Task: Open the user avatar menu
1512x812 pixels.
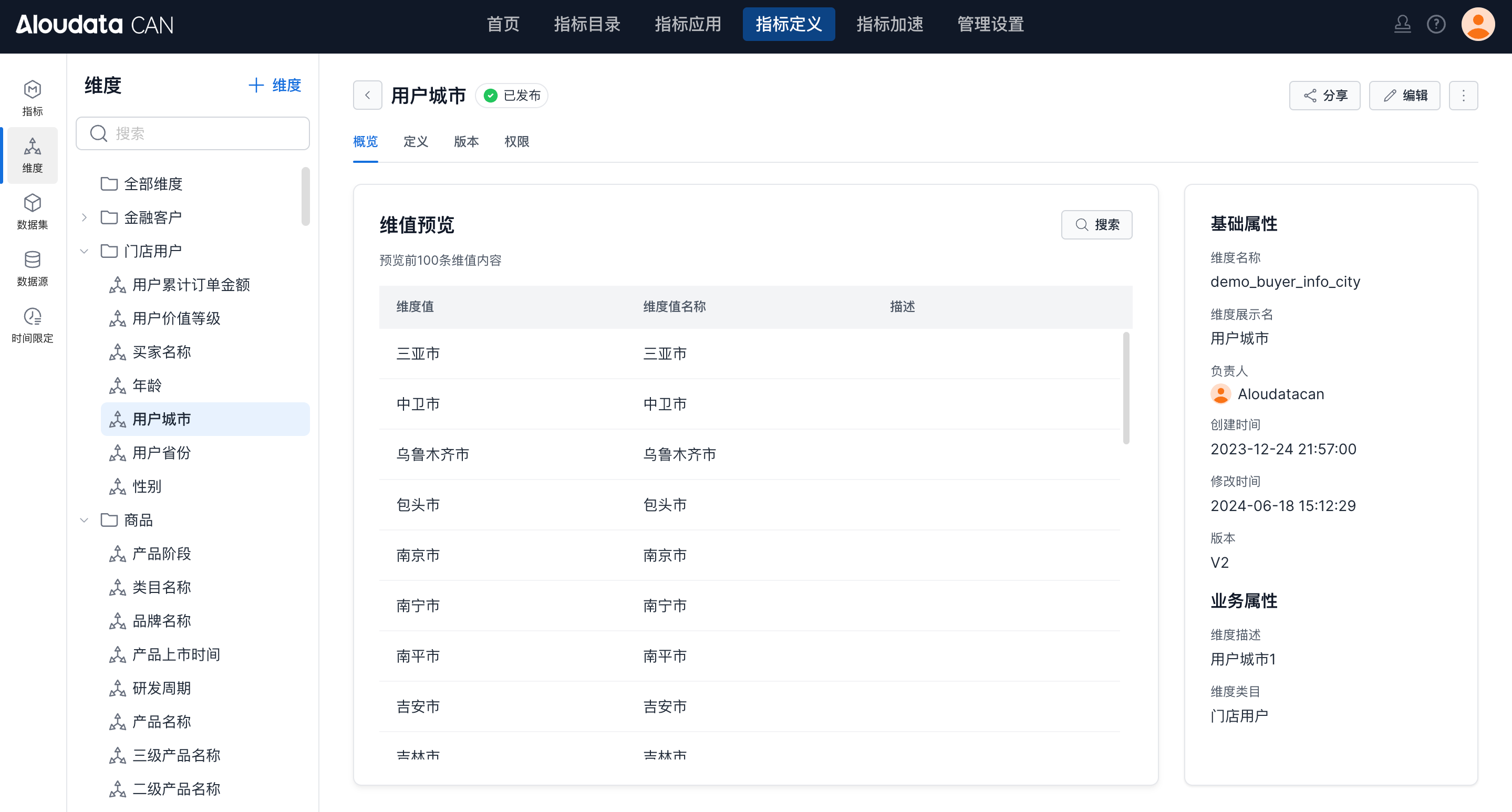Action: click(1477, 24)
